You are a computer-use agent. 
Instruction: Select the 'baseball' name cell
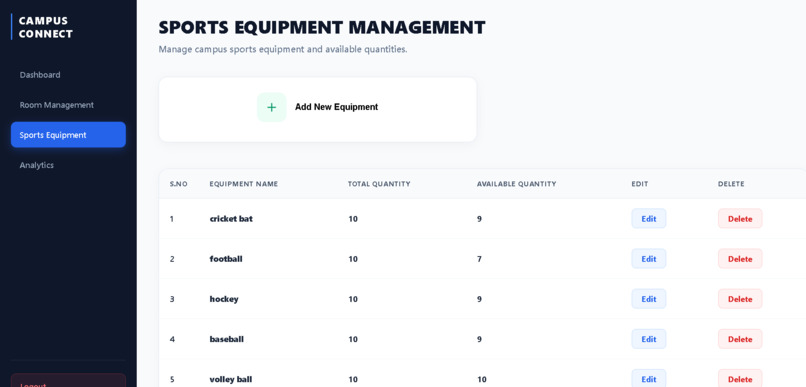tap(227, 339)
